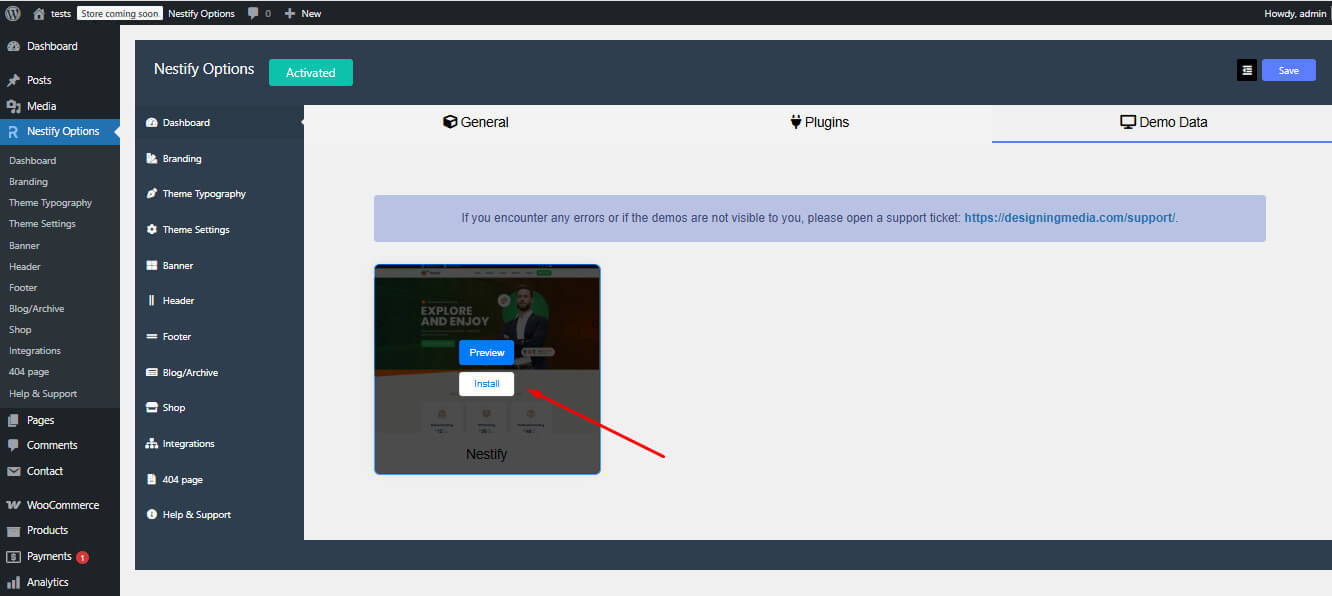Click the WordPress logo icon
The width and height of the screenshot is (1332, 596).
13,14
